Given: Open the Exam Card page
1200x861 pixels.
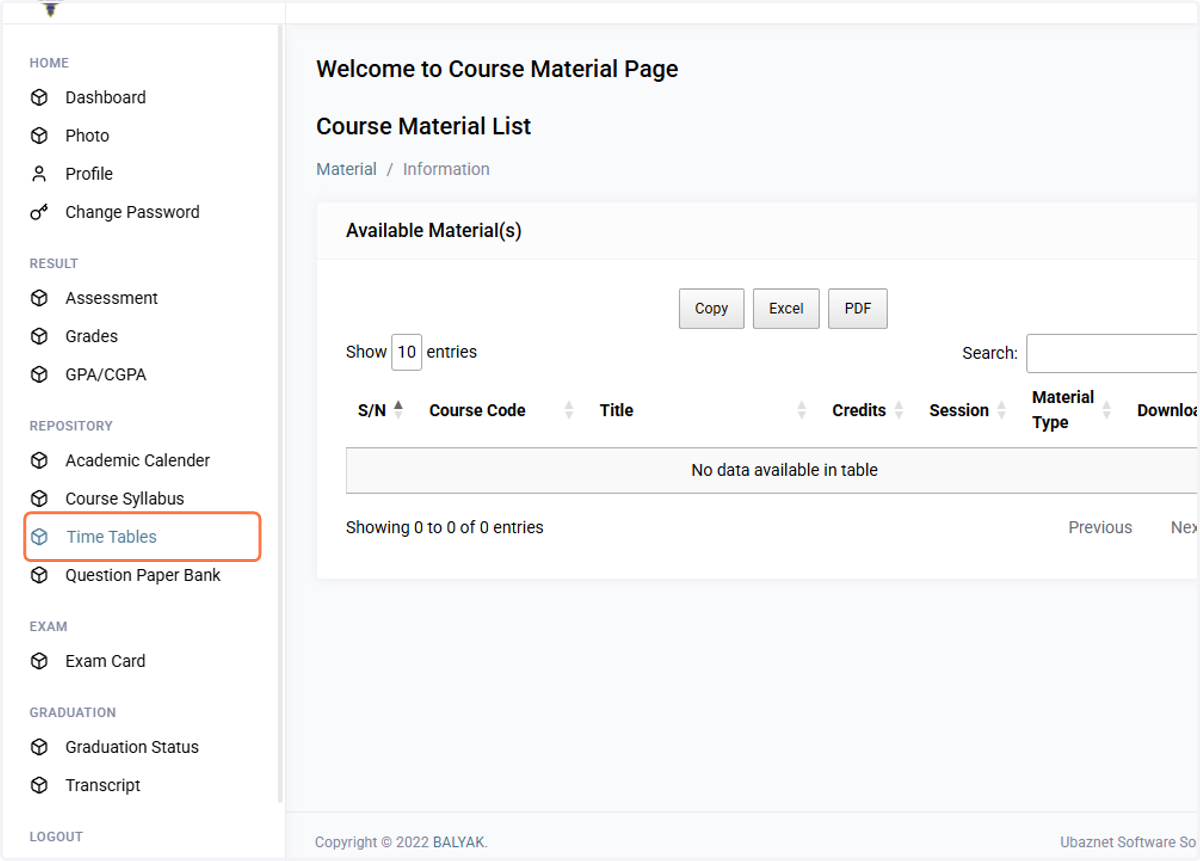Looking at the screenshot, I should 105,661.
